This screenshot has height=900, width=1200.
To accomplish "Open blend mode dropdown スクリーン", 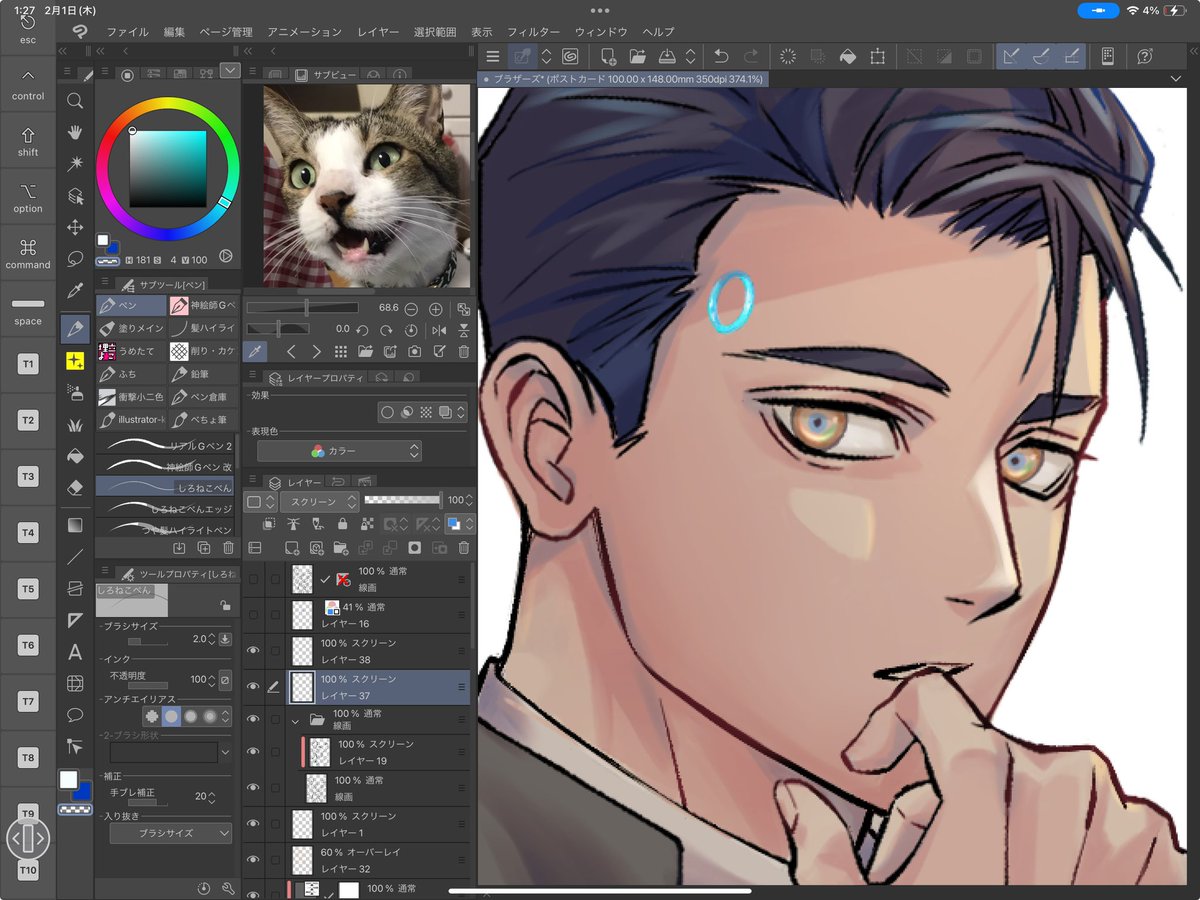I will (319, 501).
